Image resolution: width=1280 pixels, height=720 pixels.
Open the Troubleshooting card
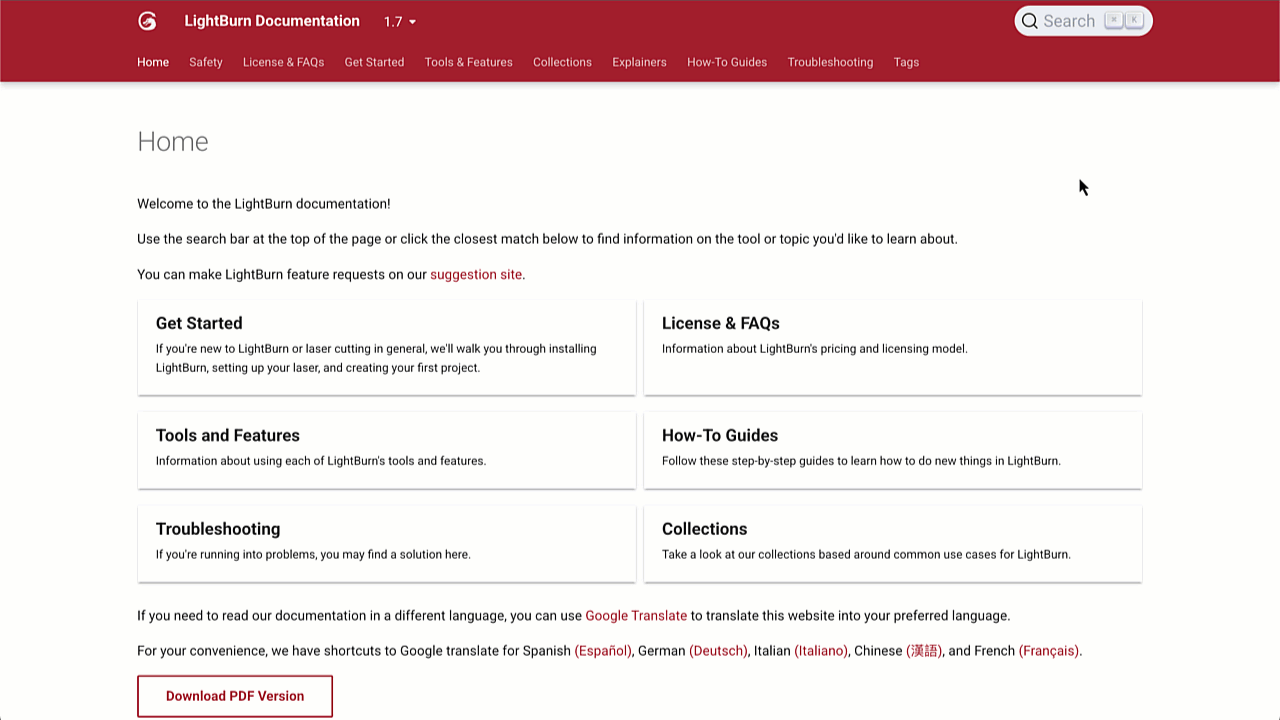point(386,541)
